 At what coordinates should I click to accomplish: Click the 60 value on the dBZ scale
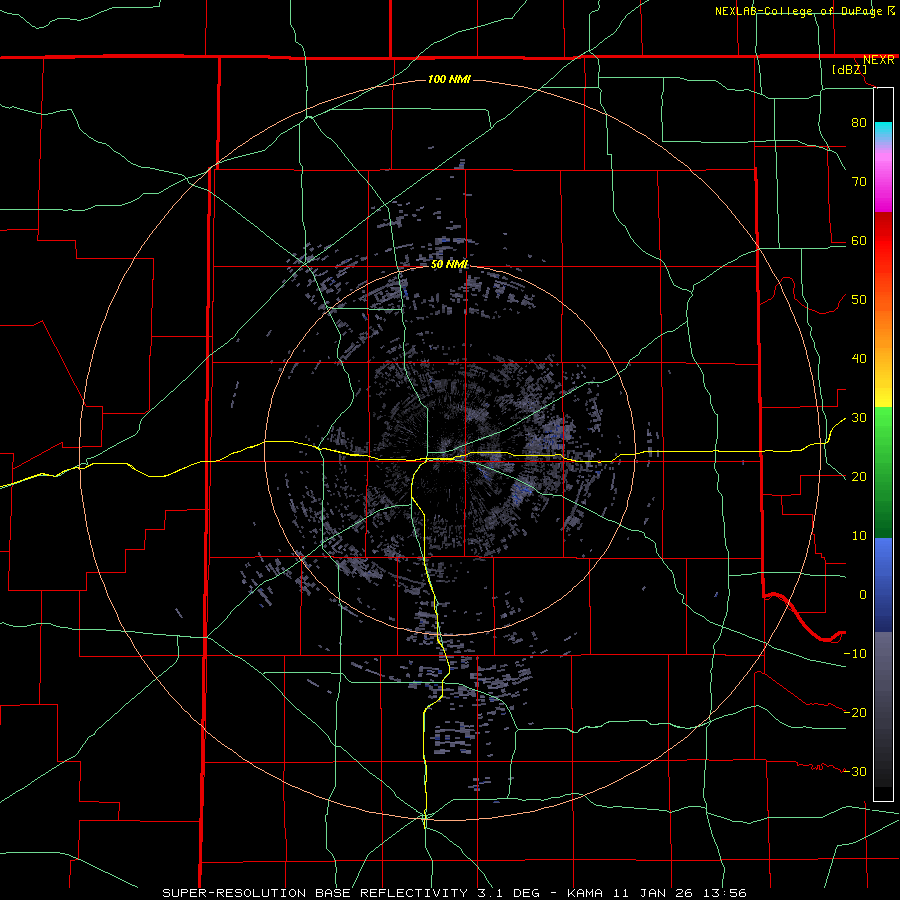(x=859, y=240)
